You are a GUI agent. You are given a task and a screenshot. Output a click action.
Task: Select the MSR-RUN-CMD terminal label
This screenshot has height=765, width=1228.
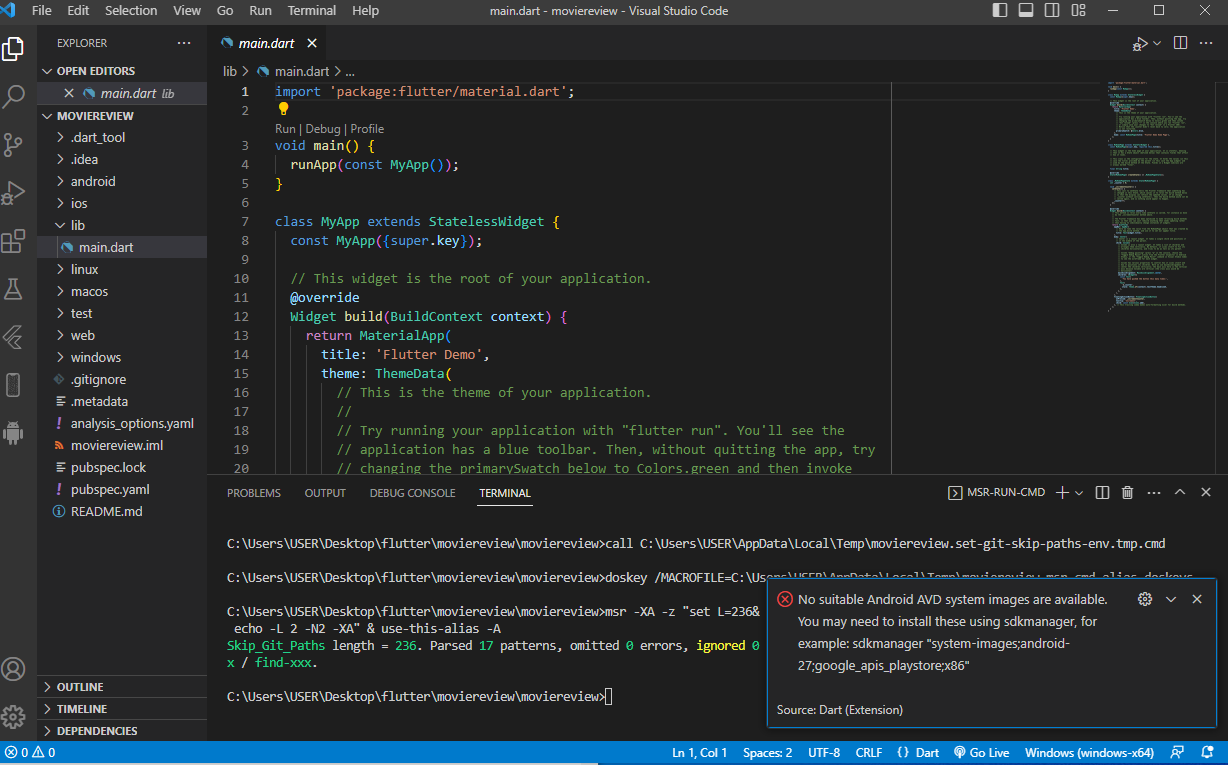pos(996,492)
